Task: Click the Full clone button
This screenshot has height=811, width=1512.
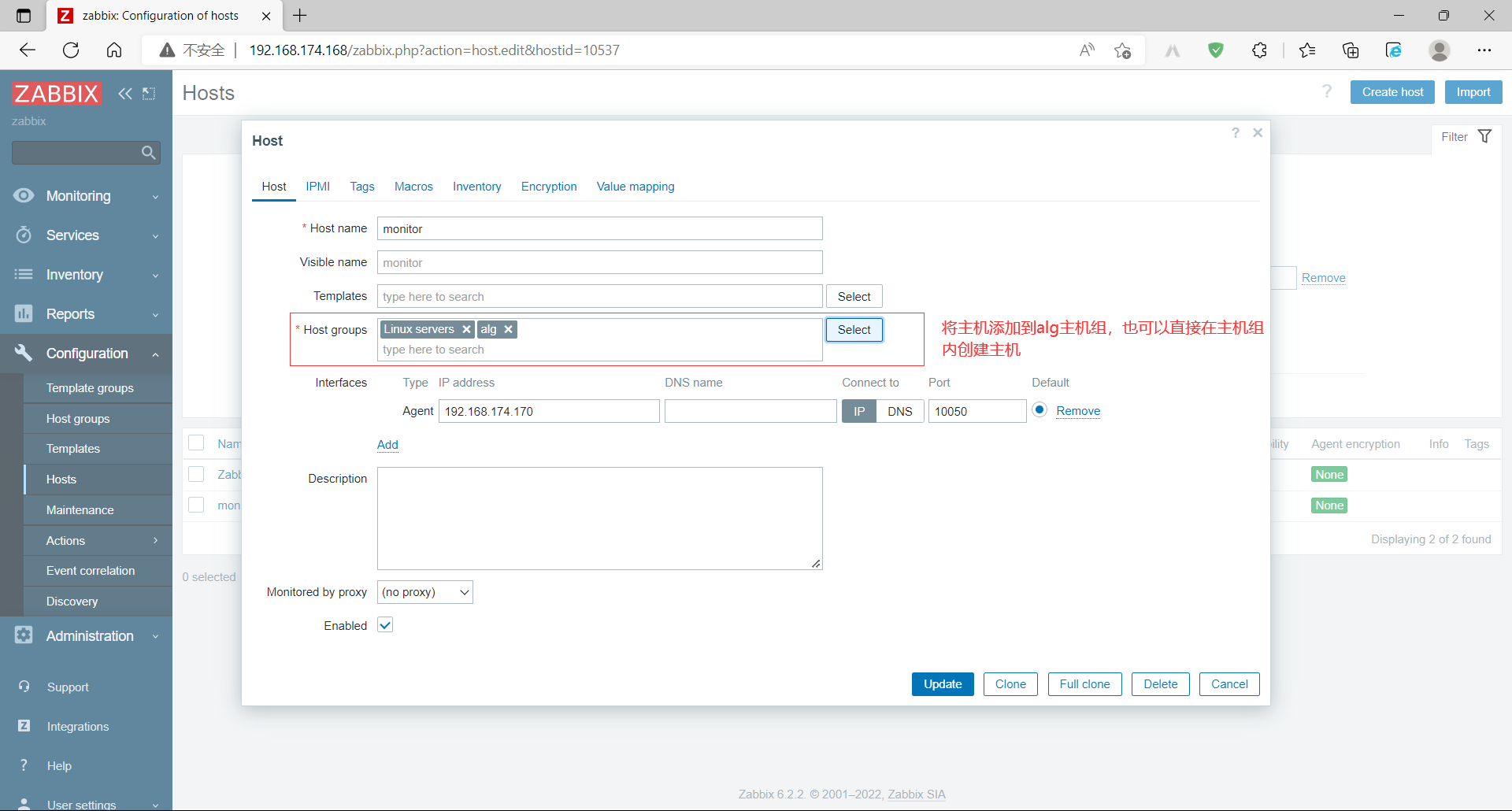Action: (x=1084, y=684)
